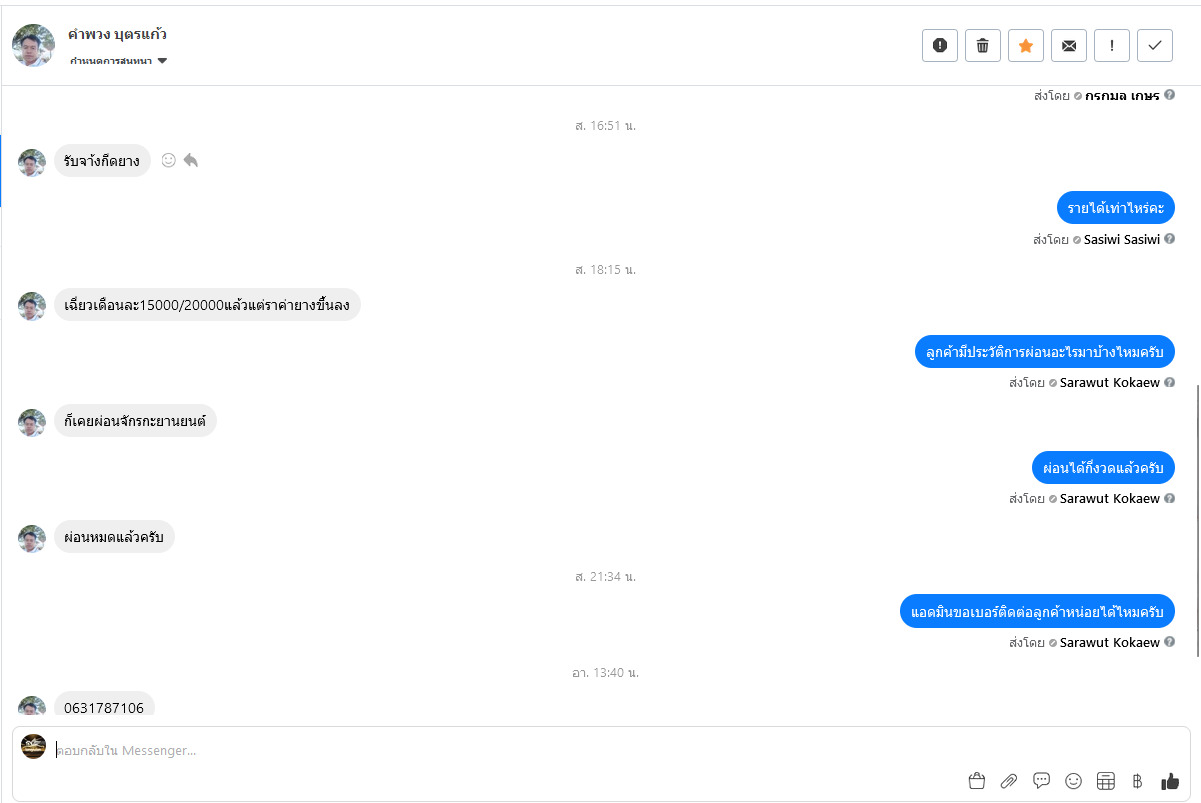Screen dimensions: 1201x803
Task: Click the help icon beside Sasiwi Sasiwi
Action: pos(1170,239)
